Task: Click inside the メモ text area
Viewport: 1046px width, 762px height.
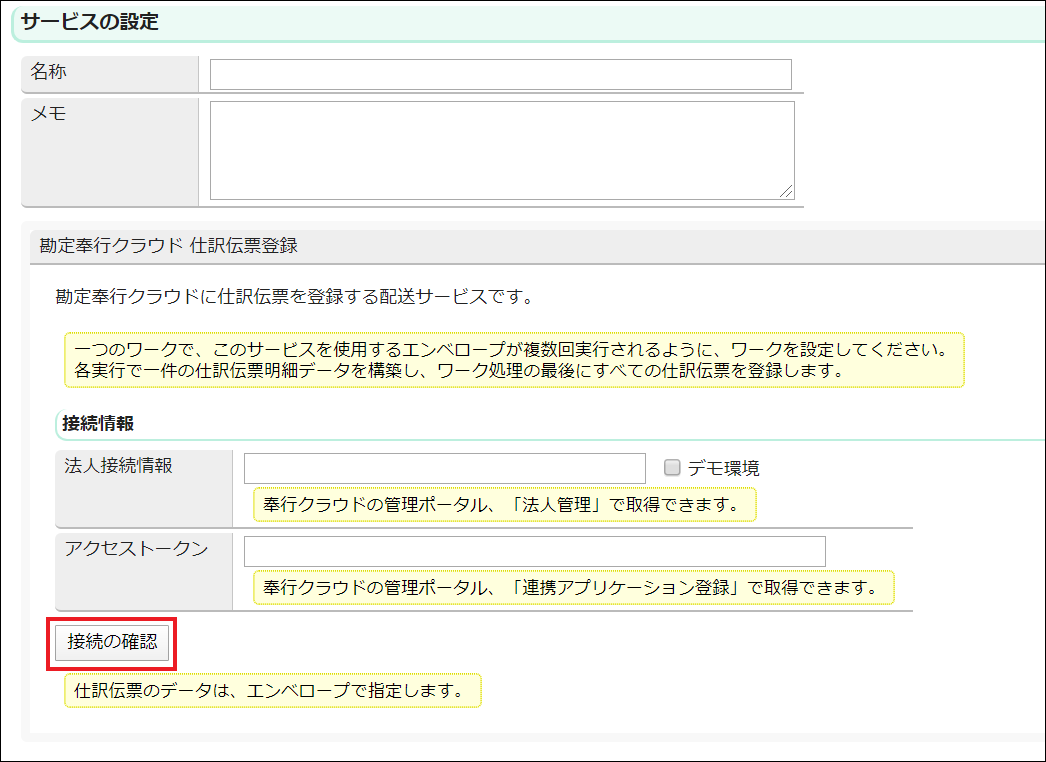Action: click(x=502, y=150)
